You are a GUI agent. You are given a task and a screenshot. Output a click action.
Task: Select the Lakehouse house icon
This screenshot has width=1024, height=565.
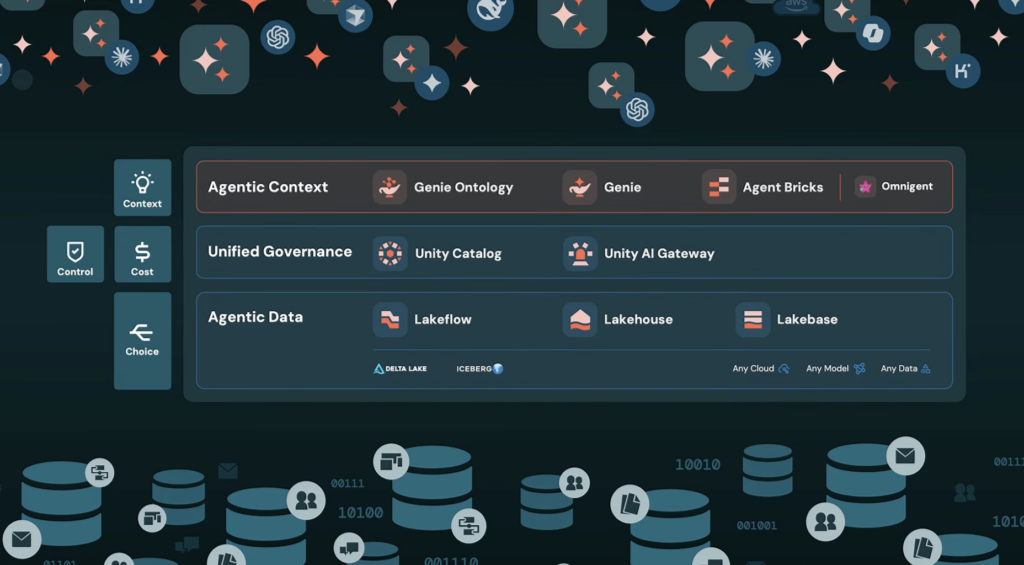click(580, 319)
